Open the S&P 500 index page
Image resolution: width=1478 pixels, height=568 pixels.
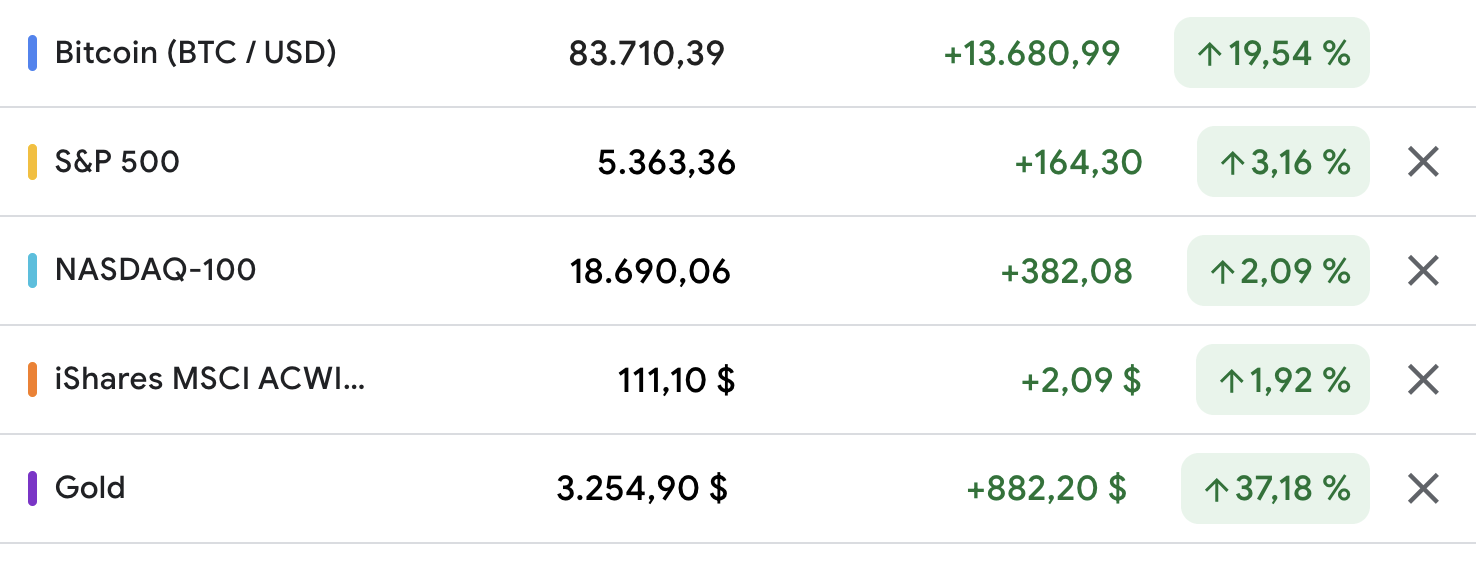pos(117,162)
